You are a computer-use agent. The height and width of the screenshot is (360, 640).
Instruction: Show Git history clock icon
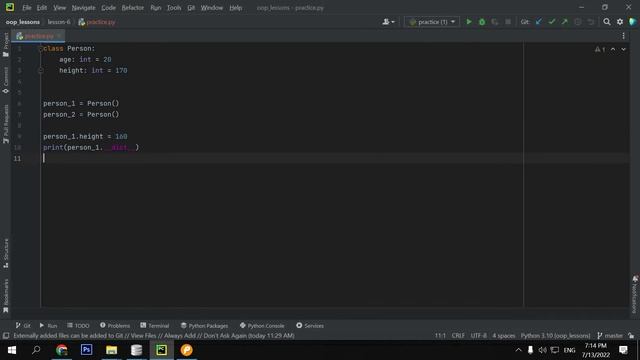click(x=578, y=22)
